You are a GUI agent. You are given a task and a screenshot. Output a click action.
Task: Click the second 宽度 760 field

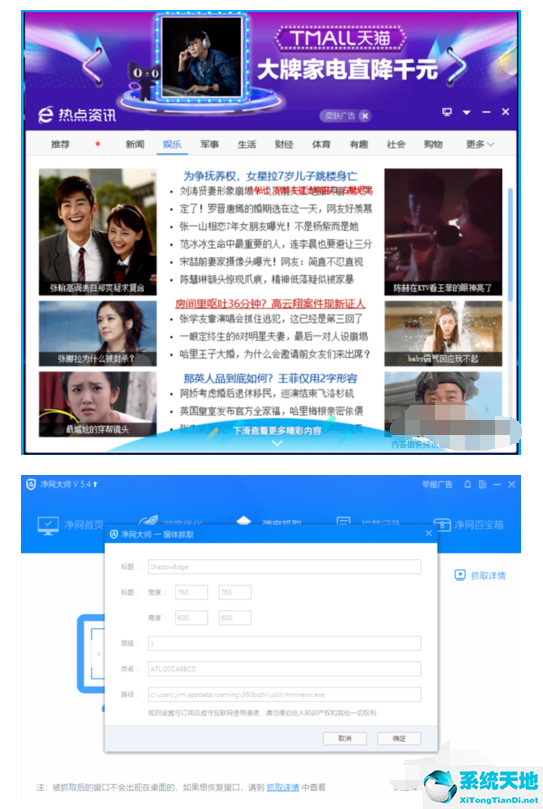point(235,592)
